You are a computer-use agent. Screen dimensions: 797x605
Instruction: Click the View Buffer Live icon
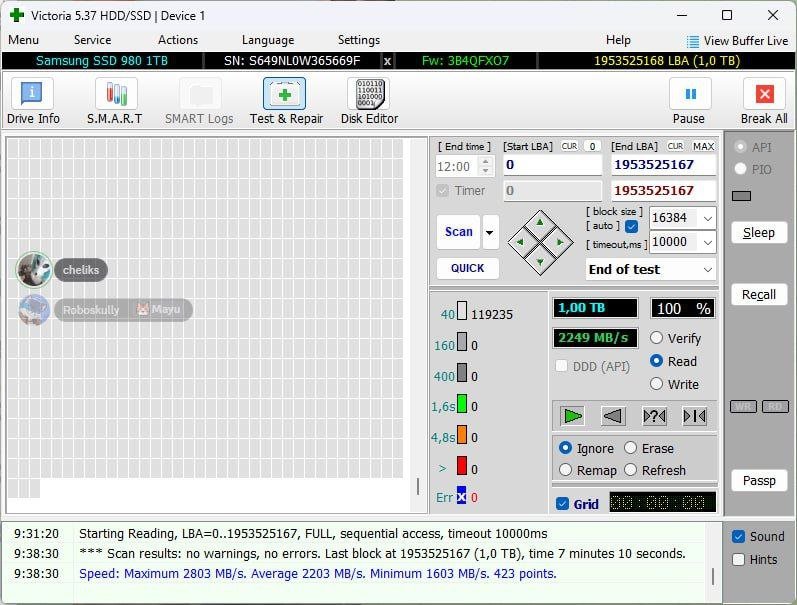click(693, 41)
